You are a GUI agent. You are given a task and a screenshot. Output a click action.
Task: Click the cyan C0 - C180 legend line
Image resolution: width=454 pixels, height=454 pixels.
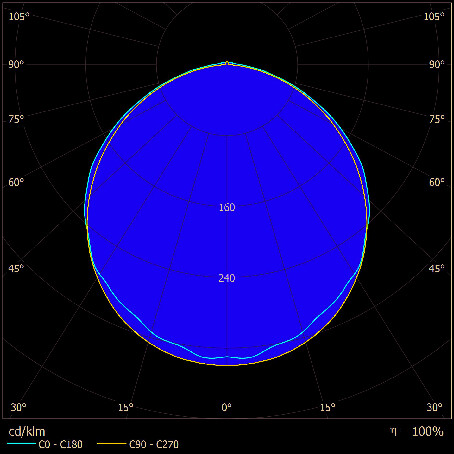coord(21,444)
